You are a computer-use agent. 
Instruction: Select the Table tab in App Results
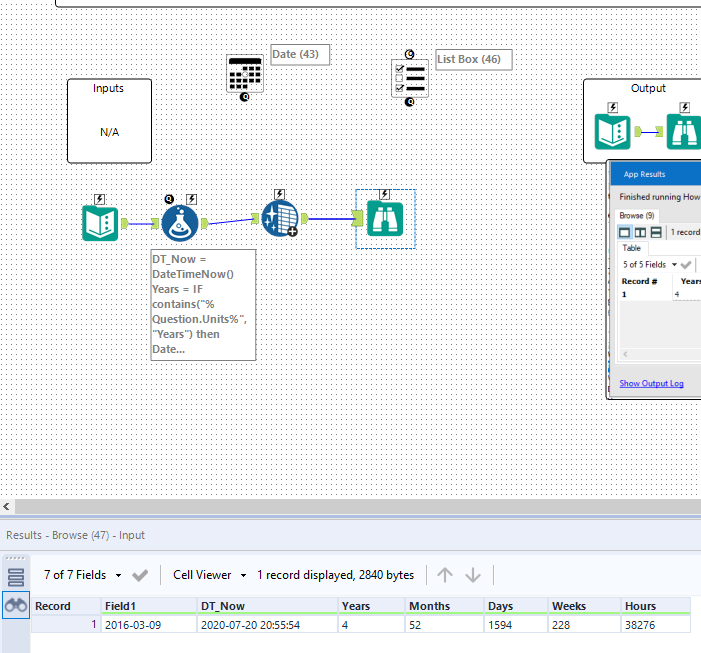pyautogui.click(x=631, y=248)
